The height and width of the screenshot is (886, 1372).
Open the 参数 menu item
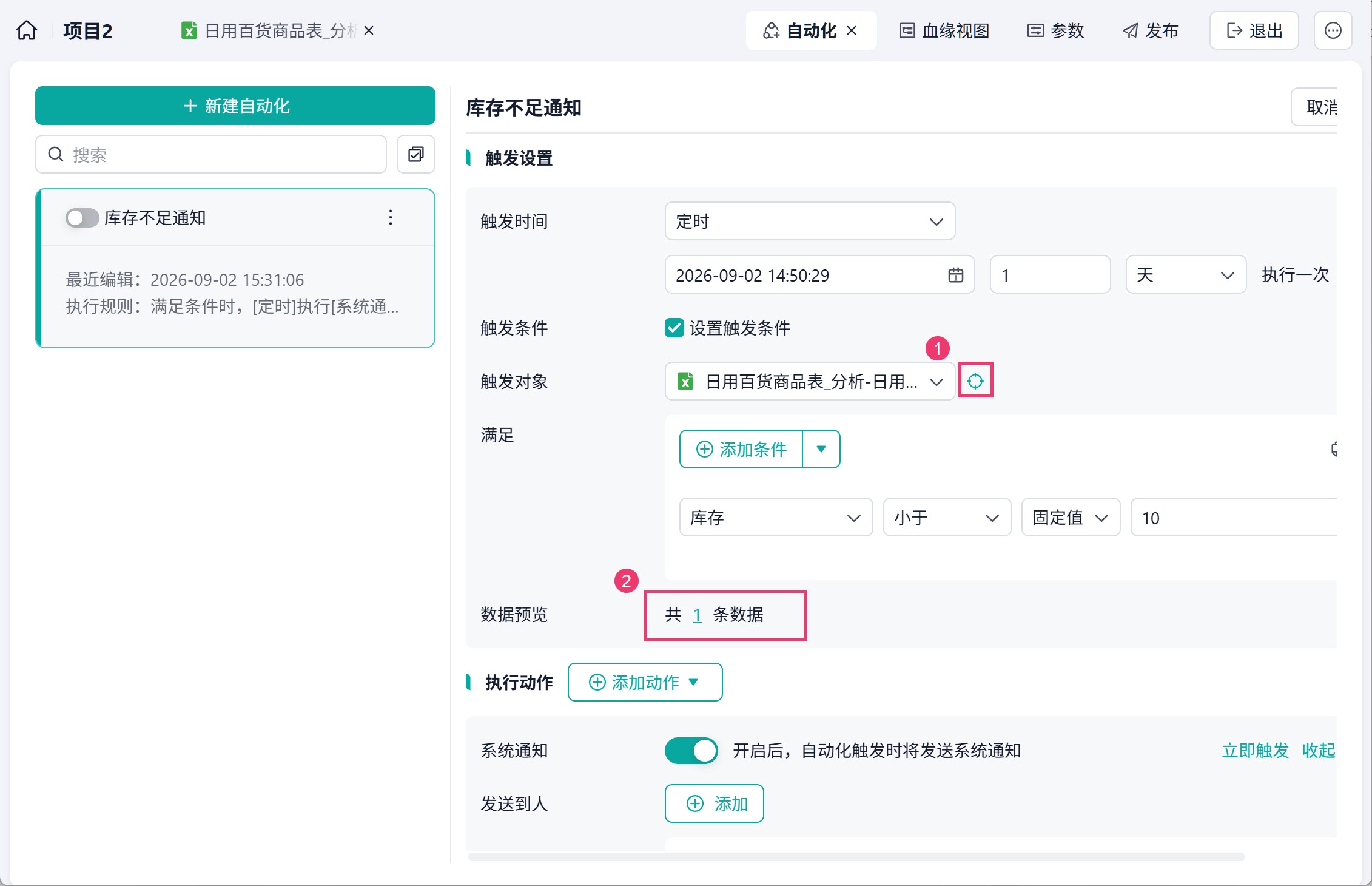[x=1056, y=30]
